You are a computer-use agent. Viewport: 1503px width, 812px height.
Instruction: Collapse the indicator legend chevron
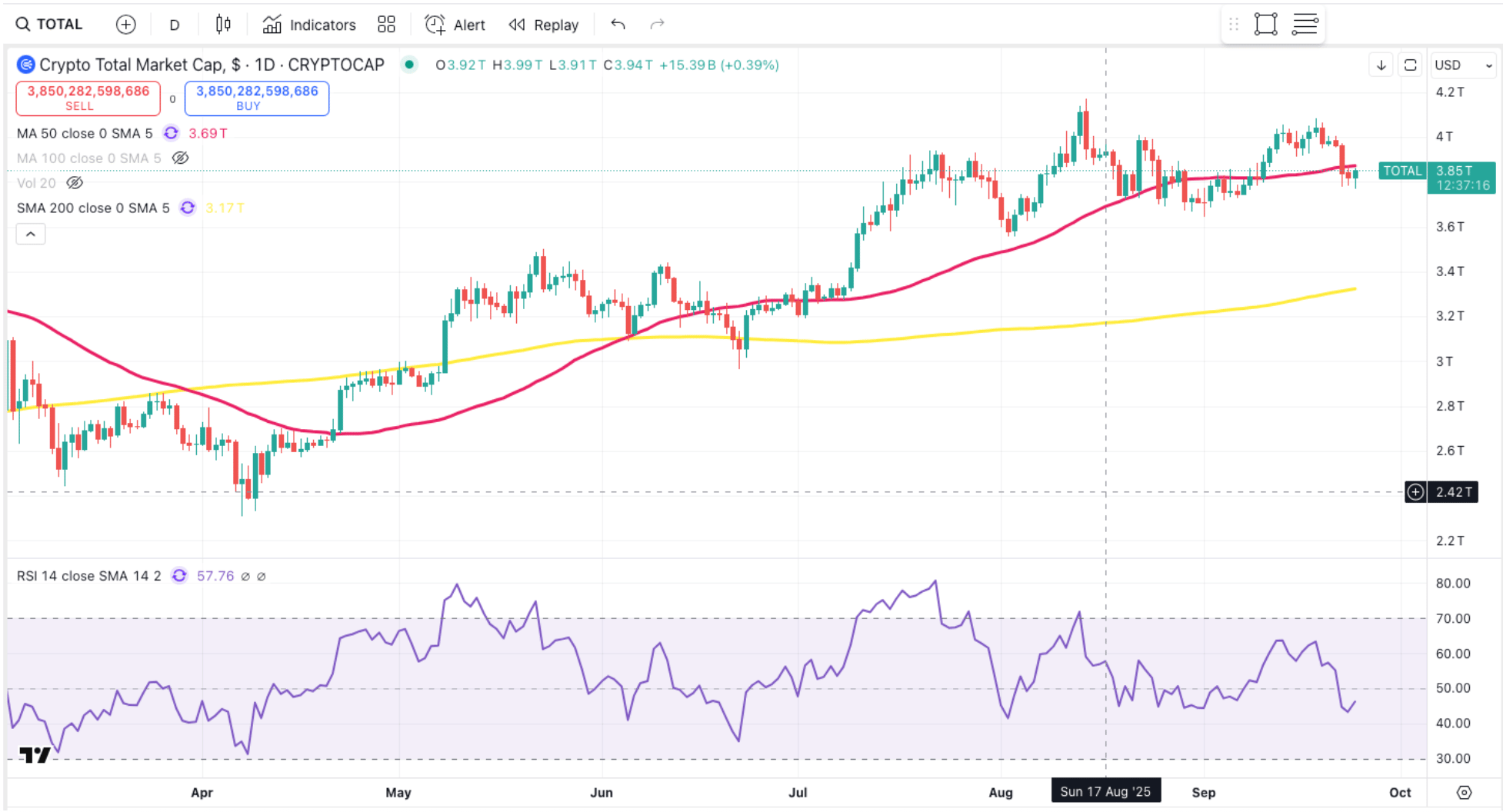click(x=31, y=234)
